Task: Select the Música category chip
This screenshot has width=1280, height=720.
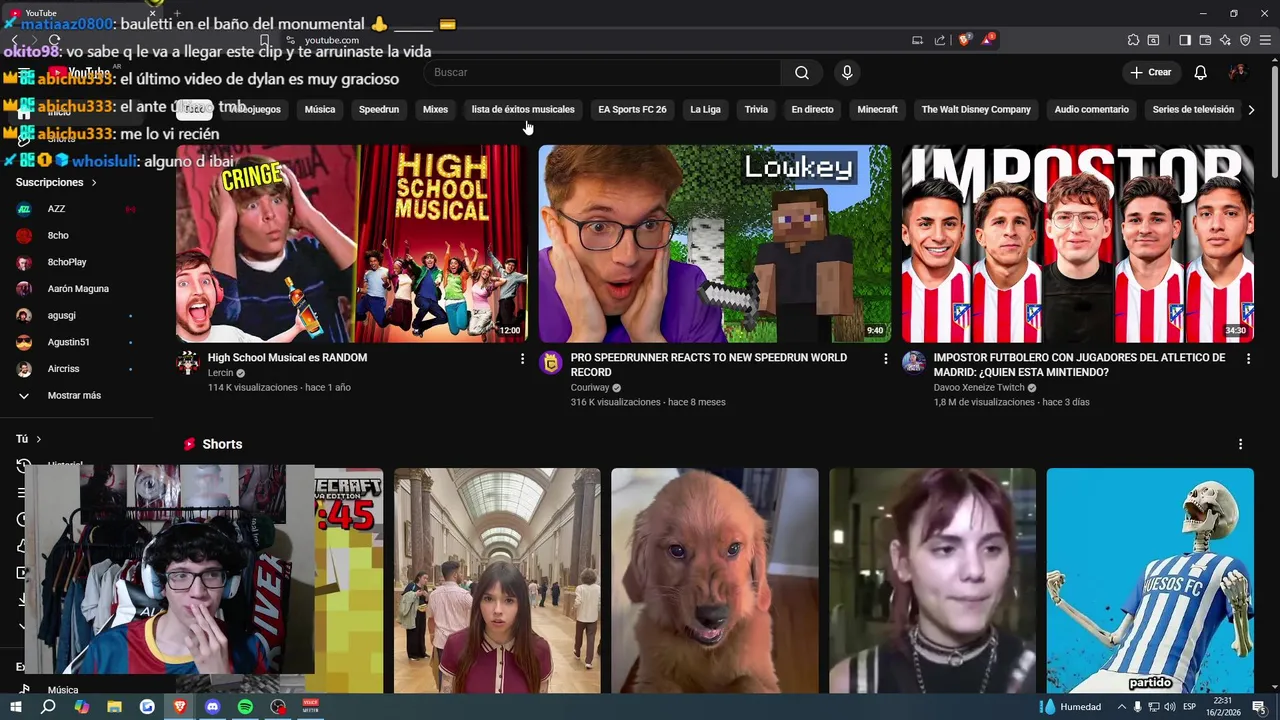Action: (x=320, y=109)
